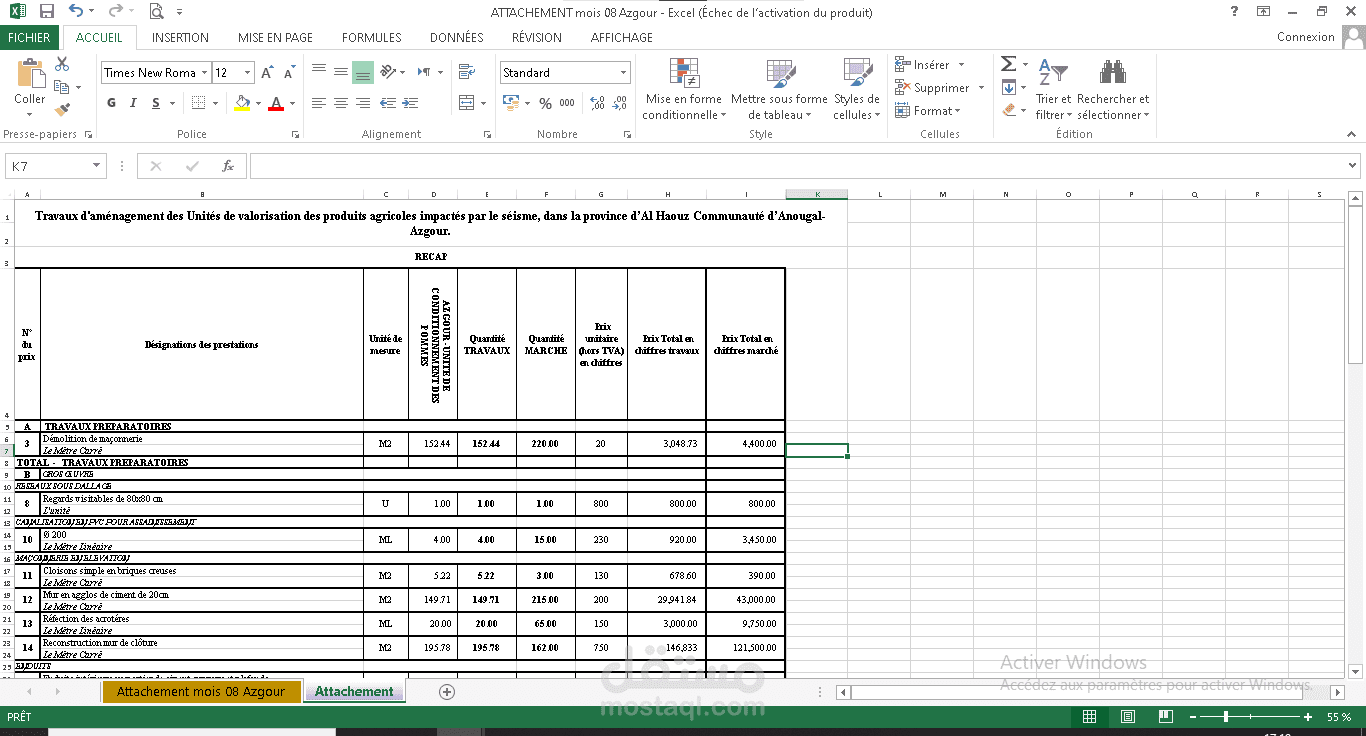Switch to the FORMULES tab
This screenshot has width=1366, height=736.
click(x=371, y=37)
